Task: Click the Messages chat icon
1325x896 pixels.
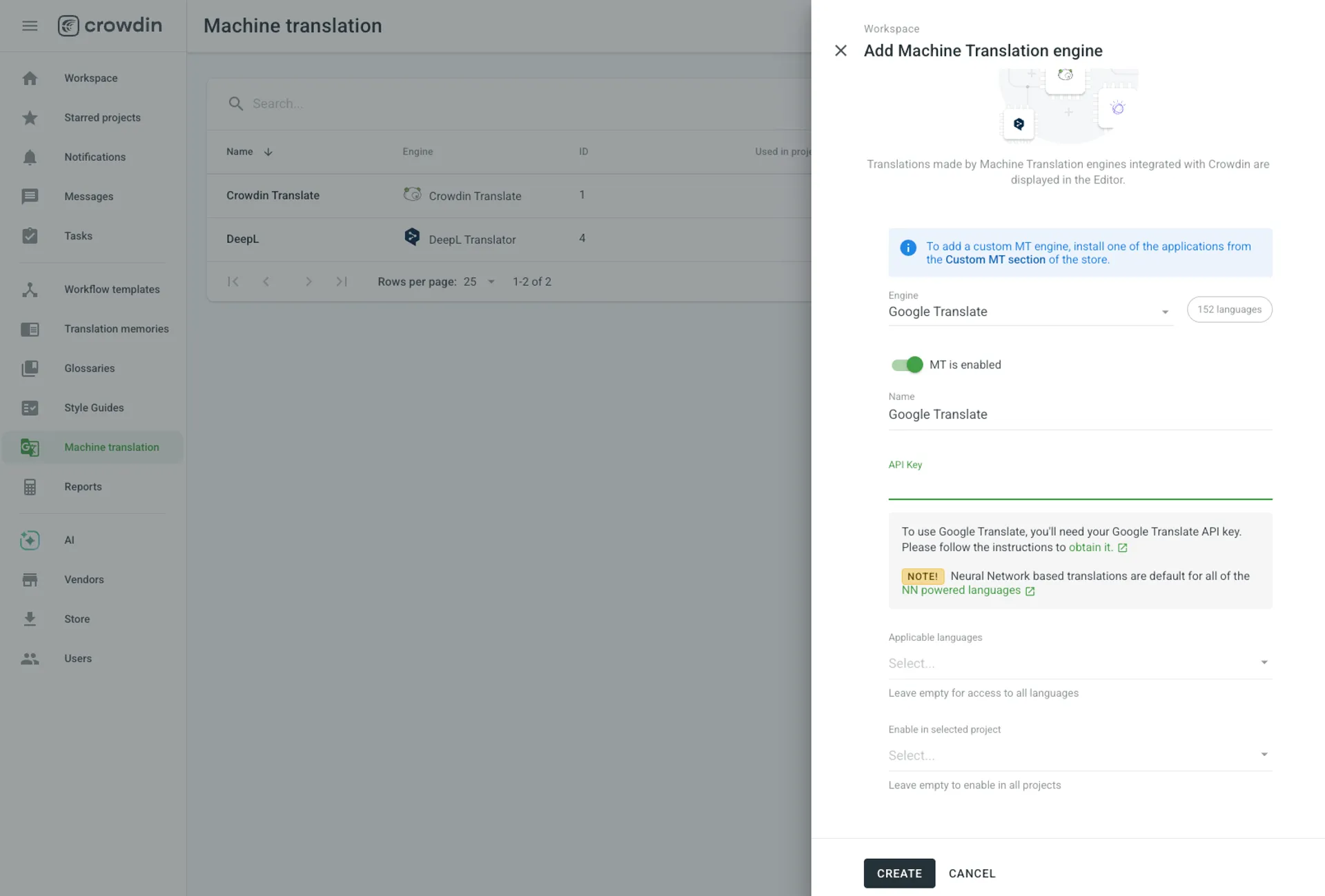Action: [30, 197]
